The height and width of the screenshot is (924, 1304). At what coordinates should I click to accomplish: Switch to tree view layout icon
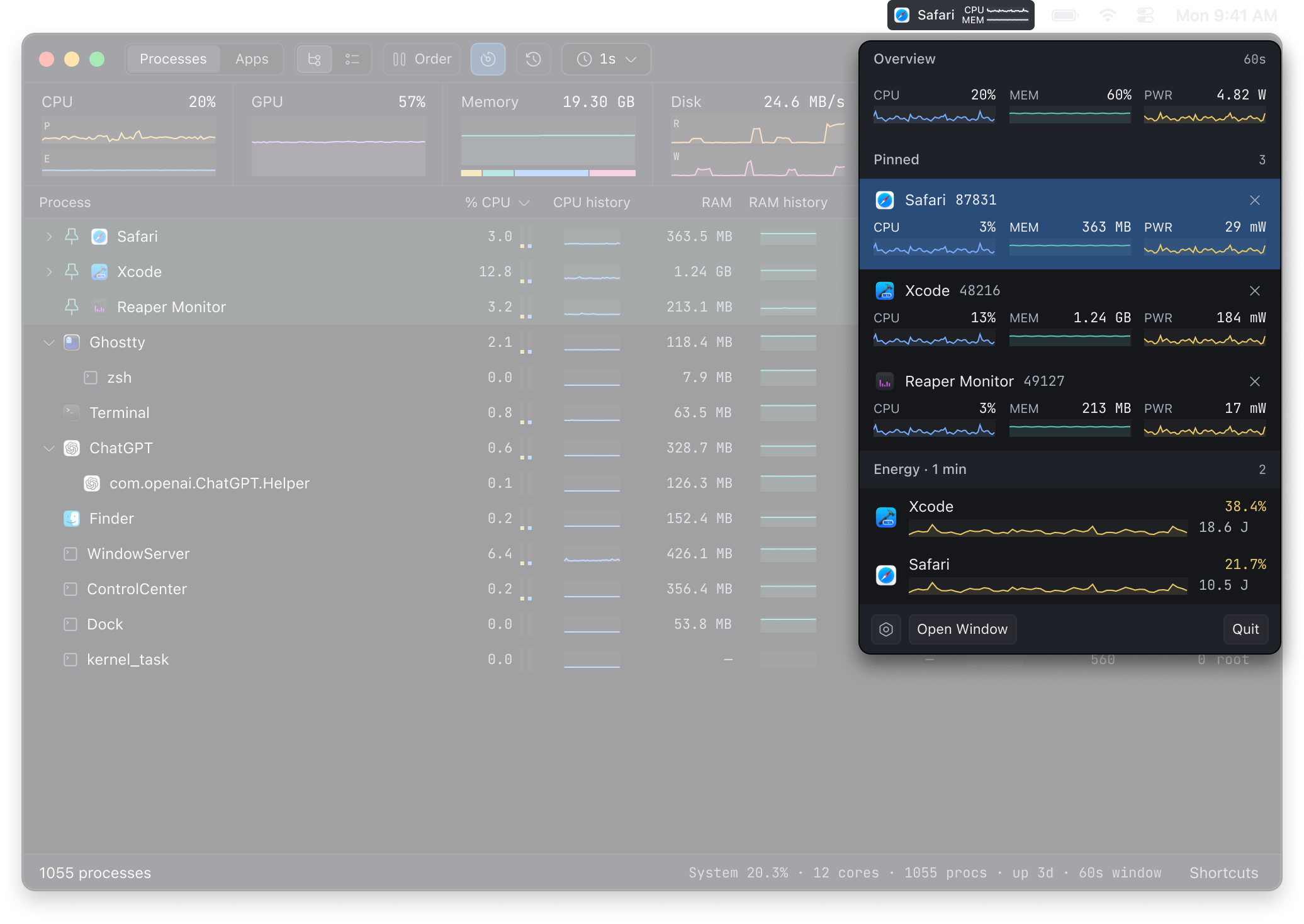pos(314,59)
